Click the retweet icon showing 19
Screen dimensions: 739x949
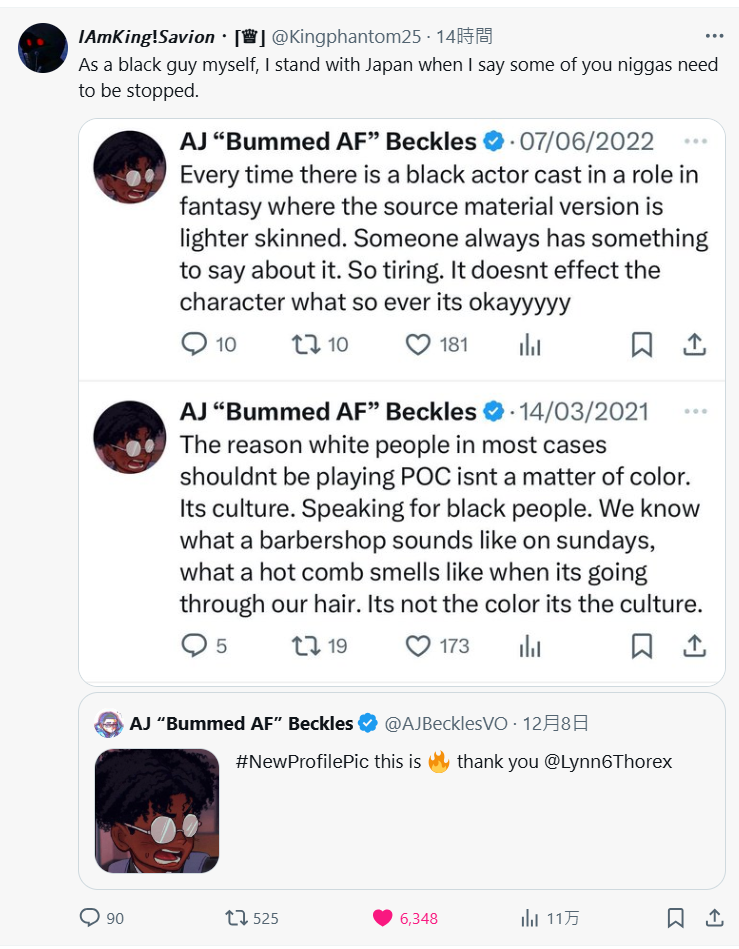click(x=305, y=646)
